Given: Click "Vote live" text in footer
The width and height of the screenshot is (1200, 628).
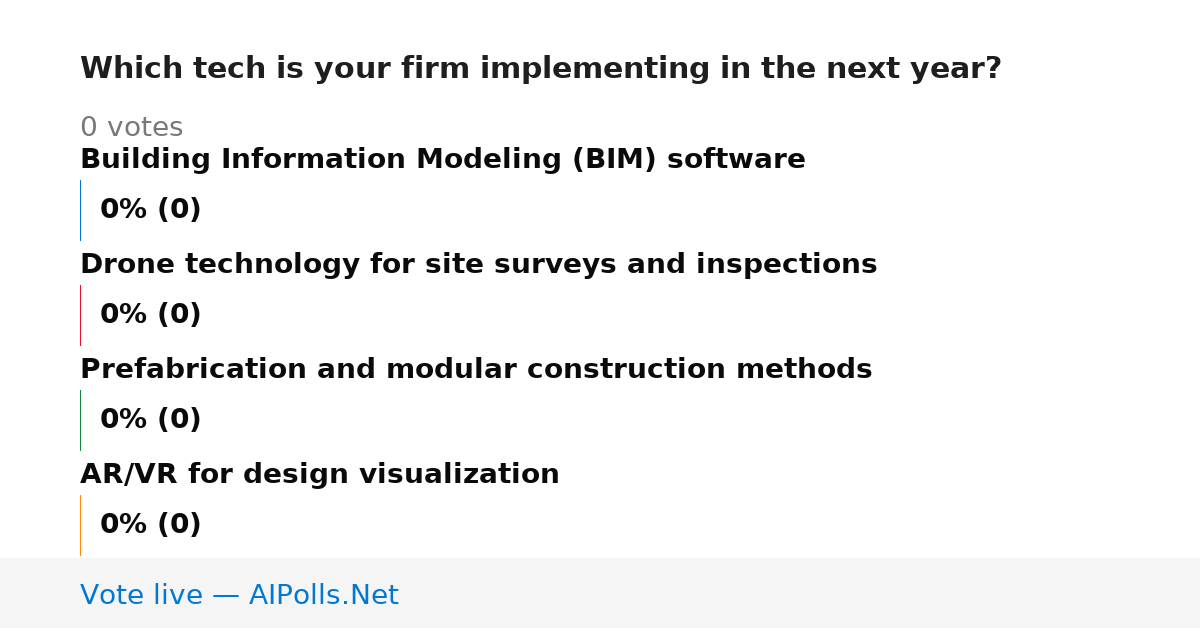Looking at the screenshot, I should 141,596.
